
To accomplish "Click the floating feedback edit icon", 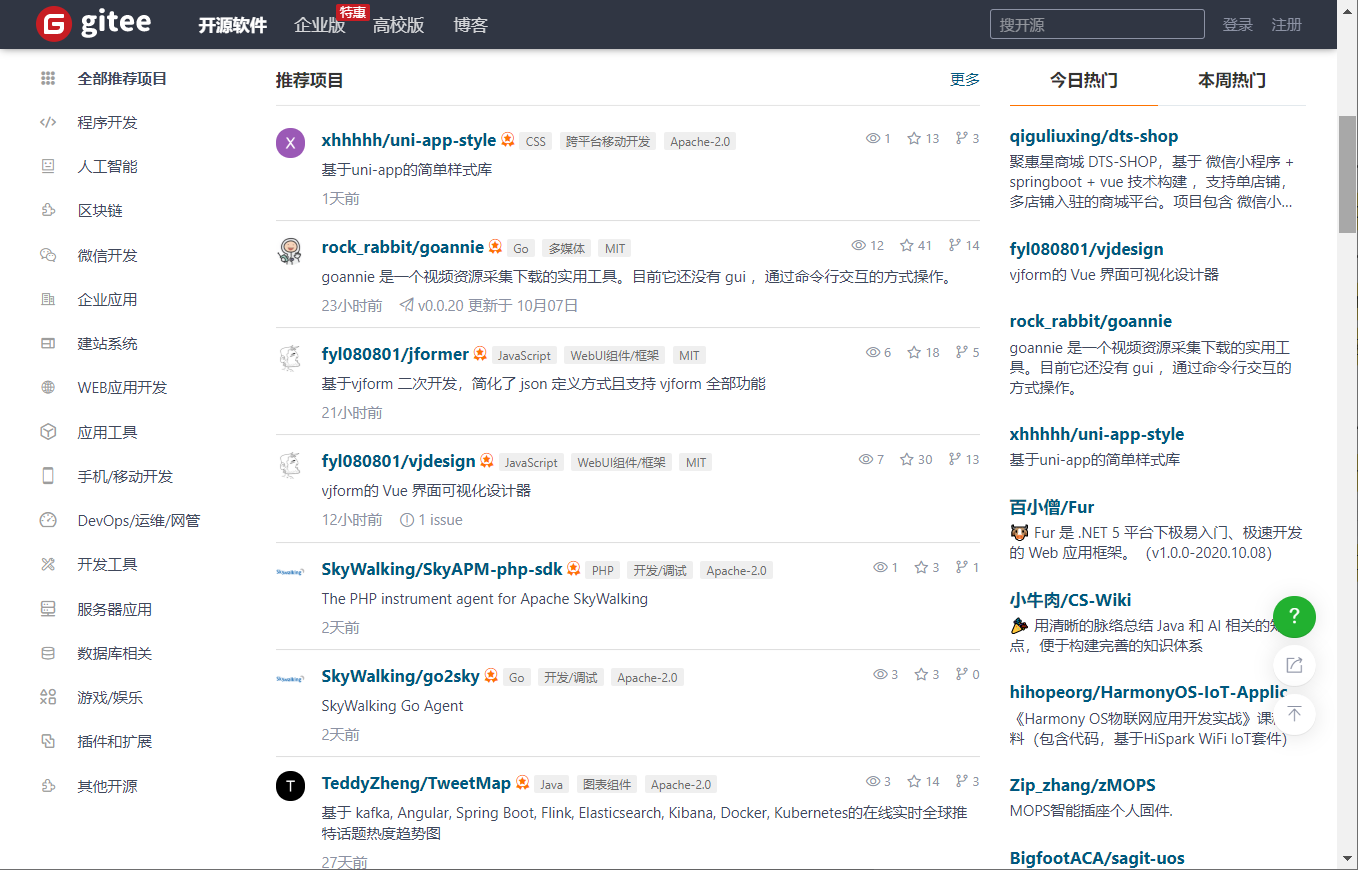I will [x=1294, y=665].
